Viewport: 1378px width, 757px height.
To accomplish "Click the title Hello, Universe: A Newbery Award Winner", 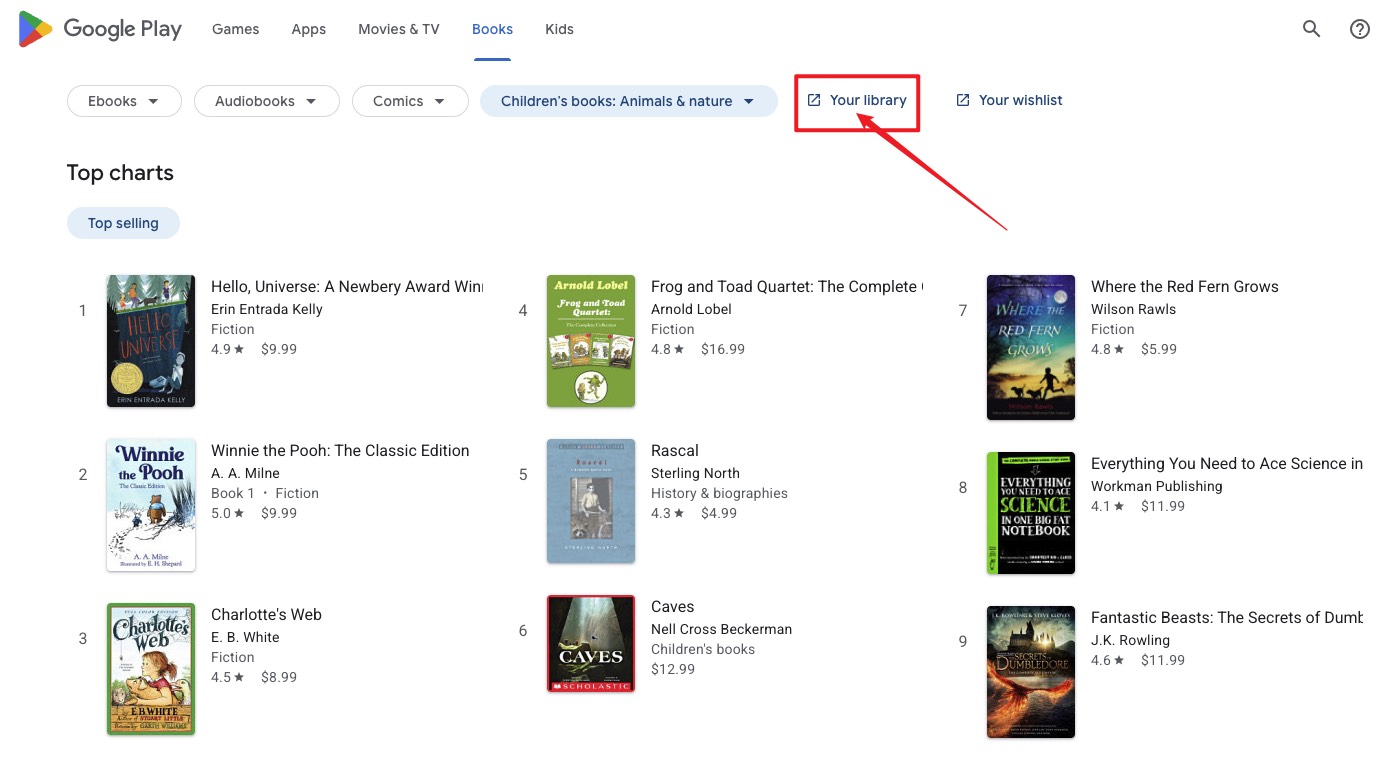I will point(347,287).
